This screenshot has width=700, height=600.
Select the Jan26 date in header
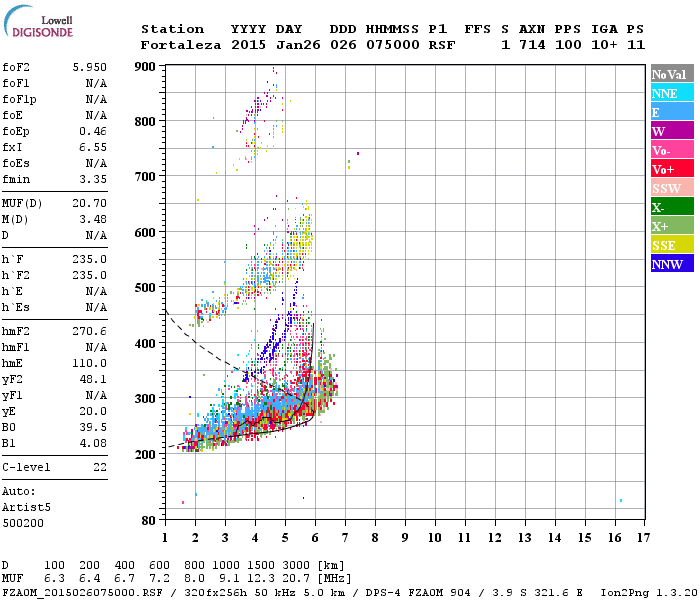click(x=298, y=45)
